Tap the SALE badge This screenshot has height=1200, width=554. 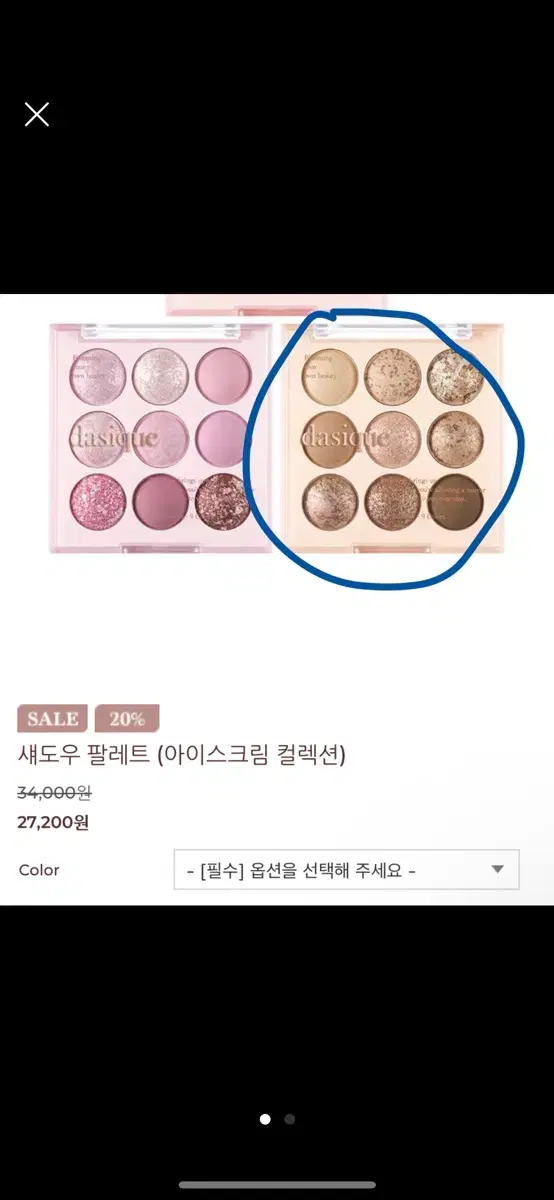coord(53,719)
